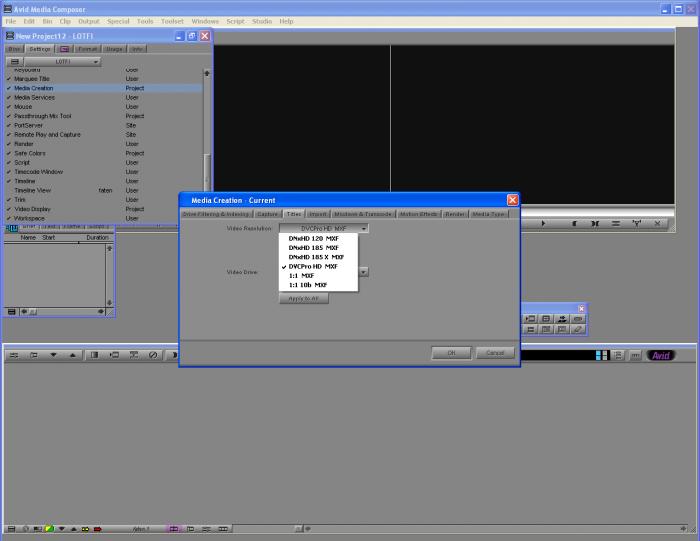
Task: Click the Apply to All button
Action: click(304, 298)
